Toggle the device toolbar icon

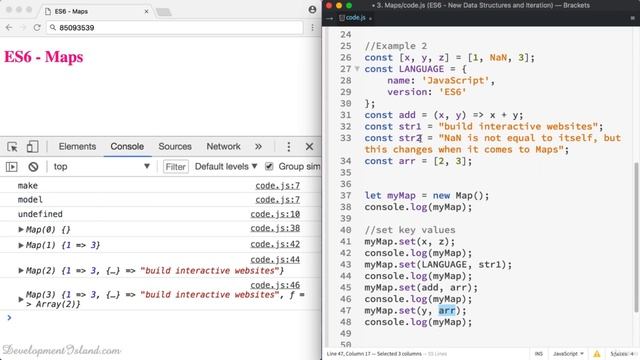pos(32,147)
